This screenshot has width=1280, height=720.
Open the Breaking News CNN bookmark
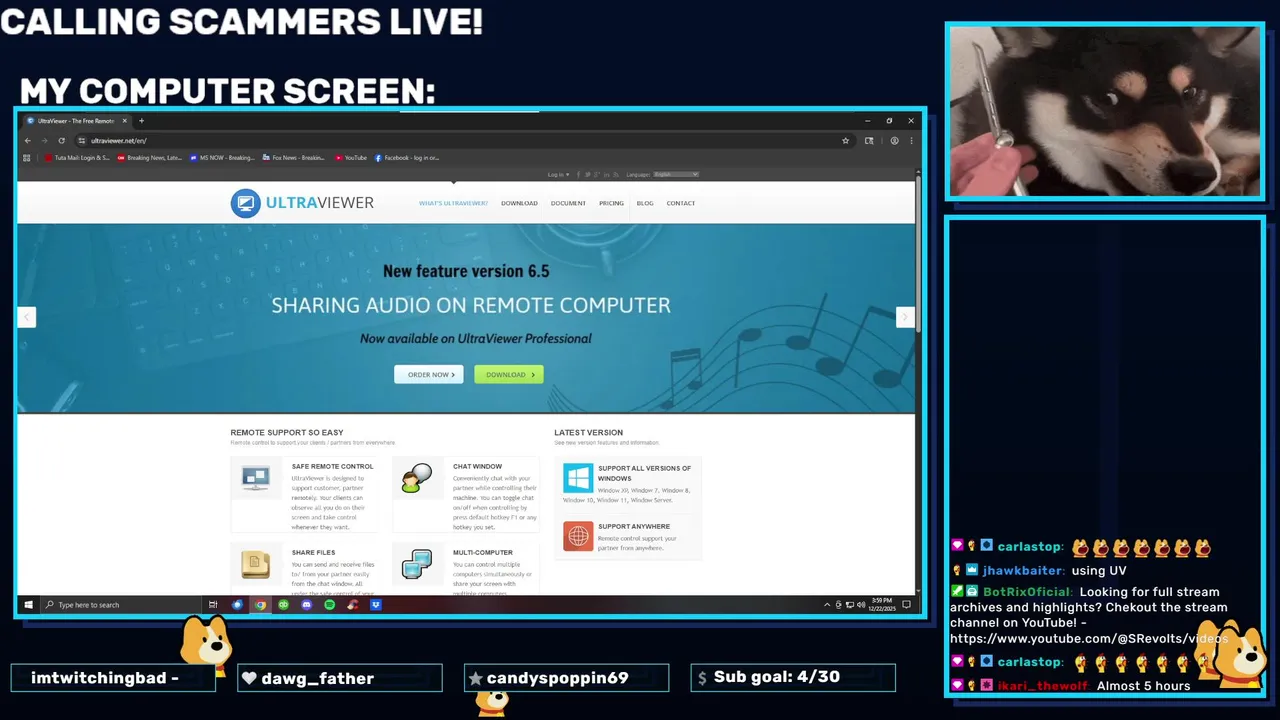(150, 157)
